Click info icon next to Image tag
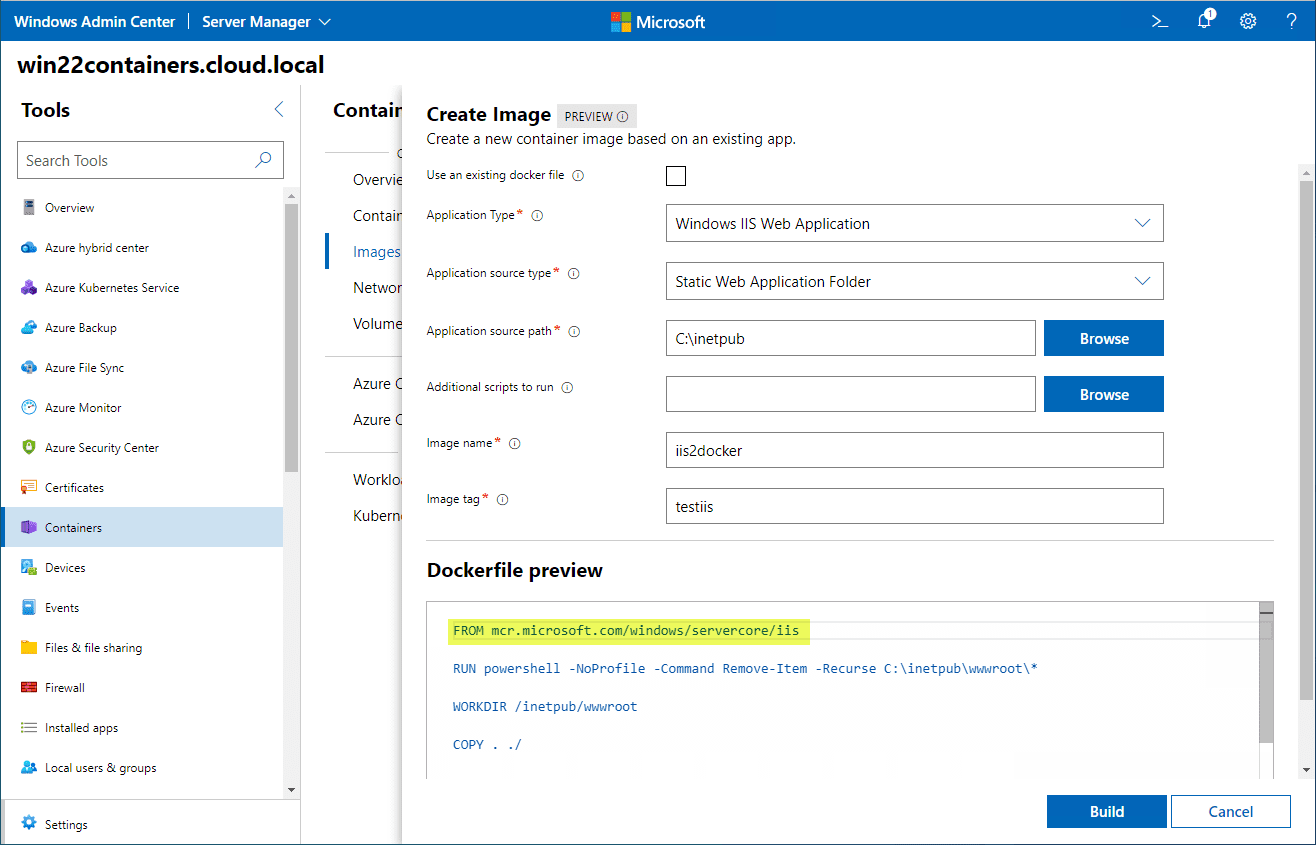This screenshot has width=1316, height=845. (503, 500)
